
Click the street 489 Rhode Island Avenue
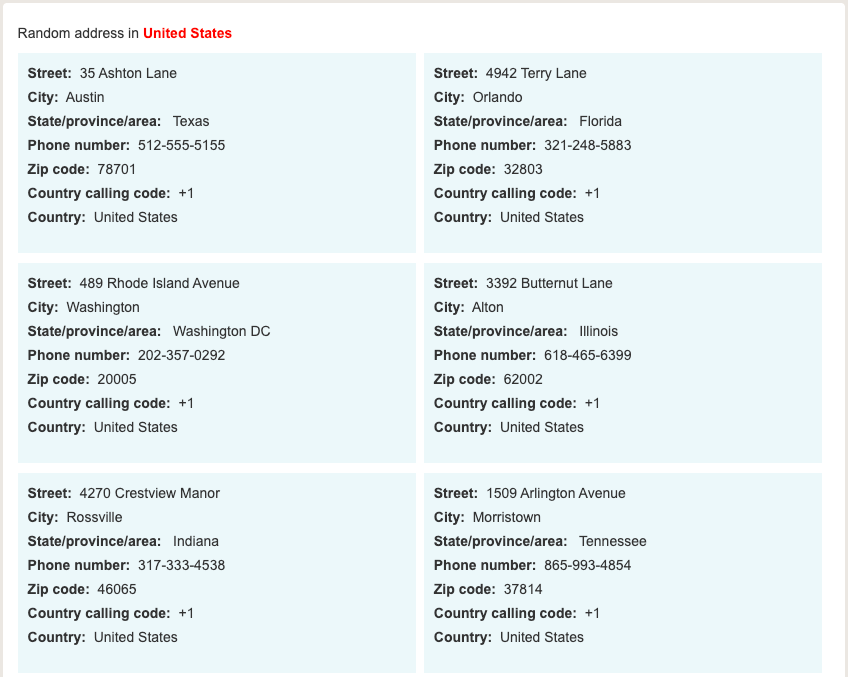pyautogui.click(x=160, y=283)
